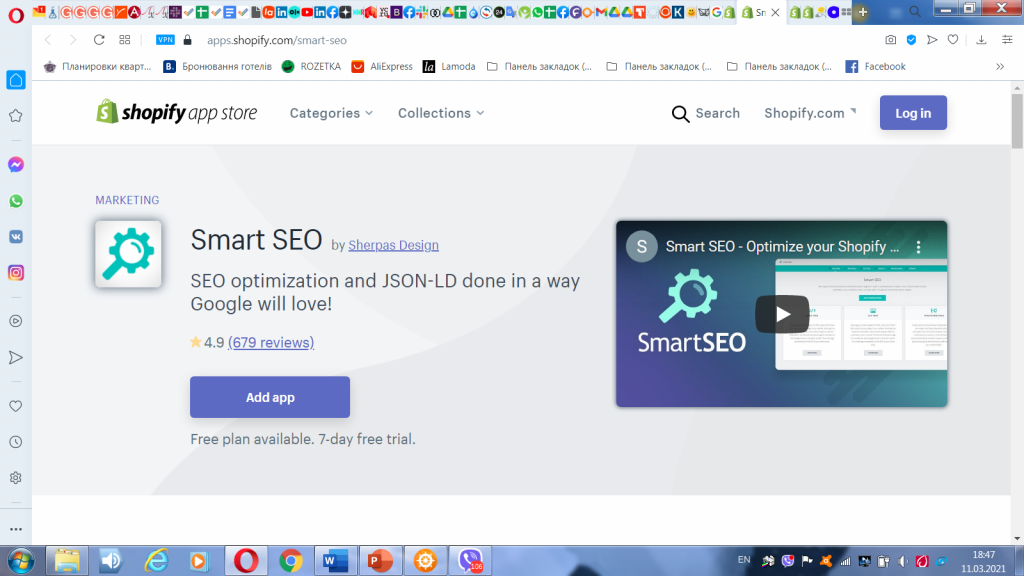Open the video's three-dot options menu
The image size is (1024, 576).
pos(918,247)
